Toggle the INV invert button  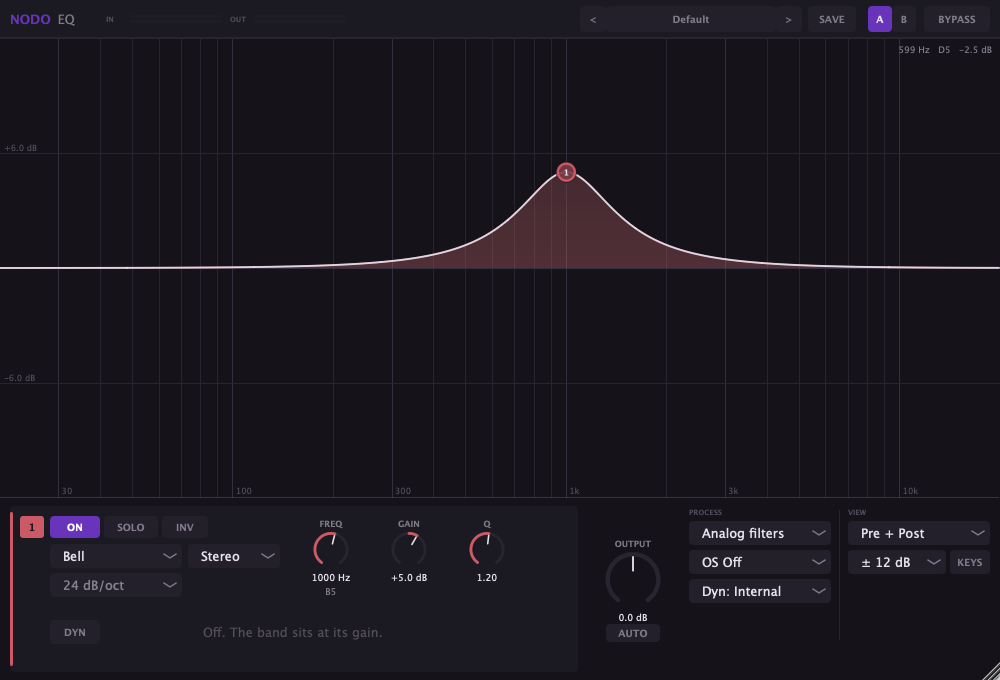click(184, 527)
